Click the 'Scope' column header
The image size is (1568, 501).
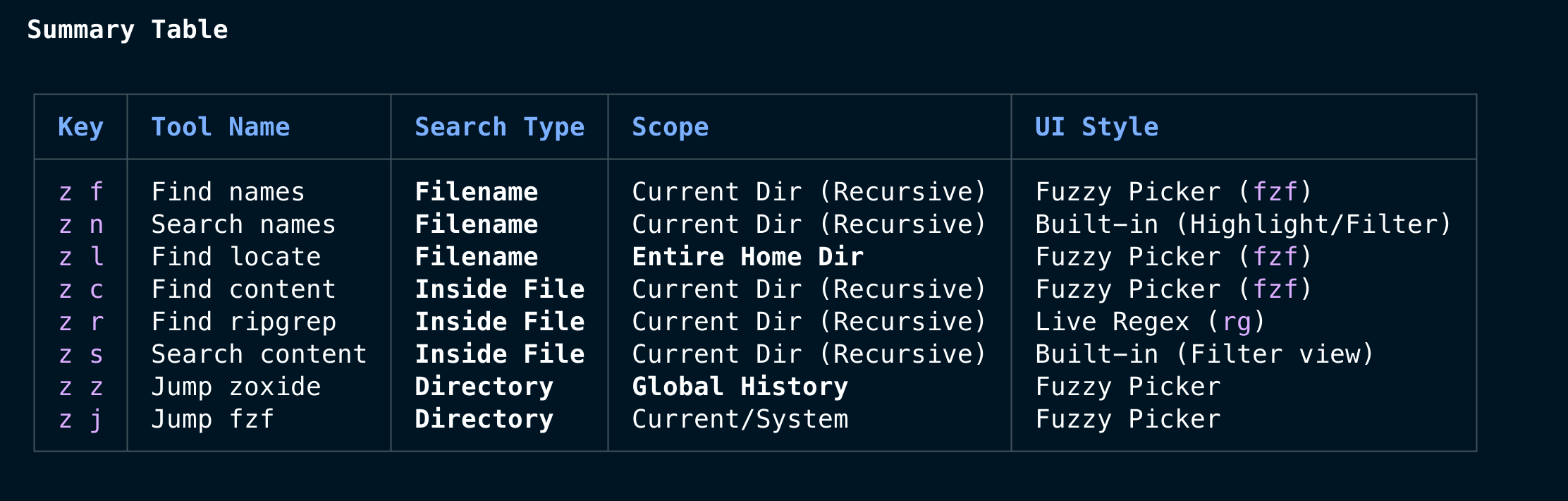pos(670,127)
